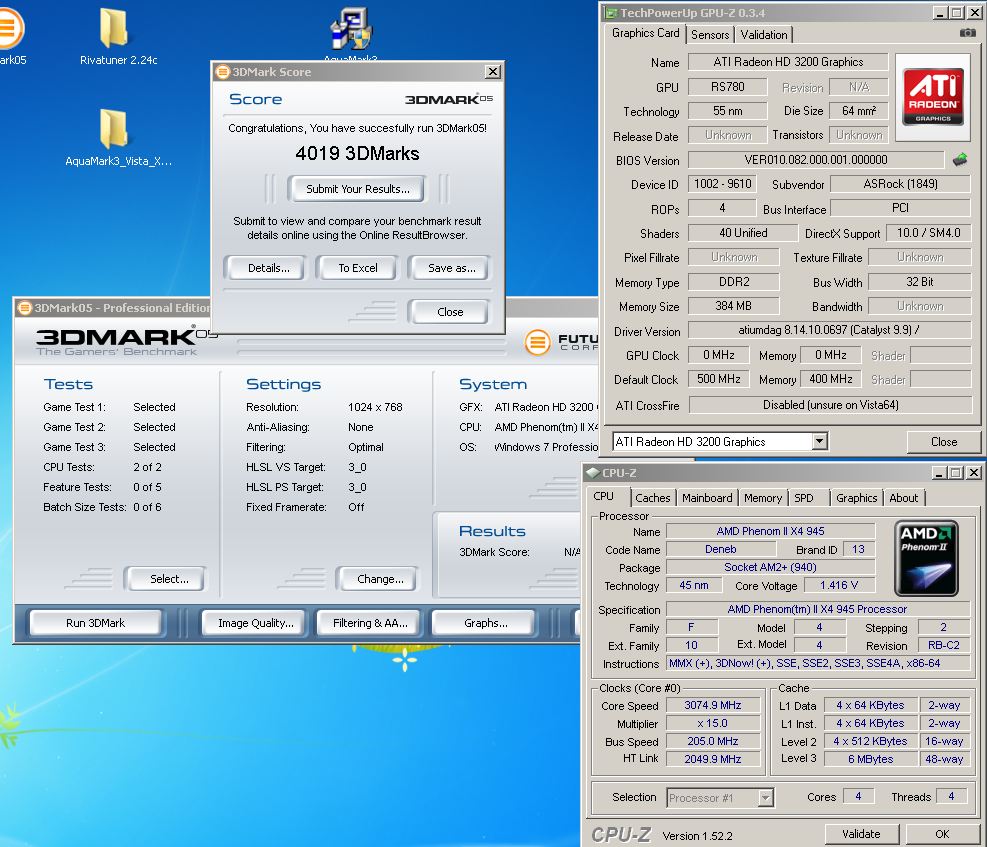Click the Memory Size 384 MB field
987x847 pixels.
click(x=733, y=306)
